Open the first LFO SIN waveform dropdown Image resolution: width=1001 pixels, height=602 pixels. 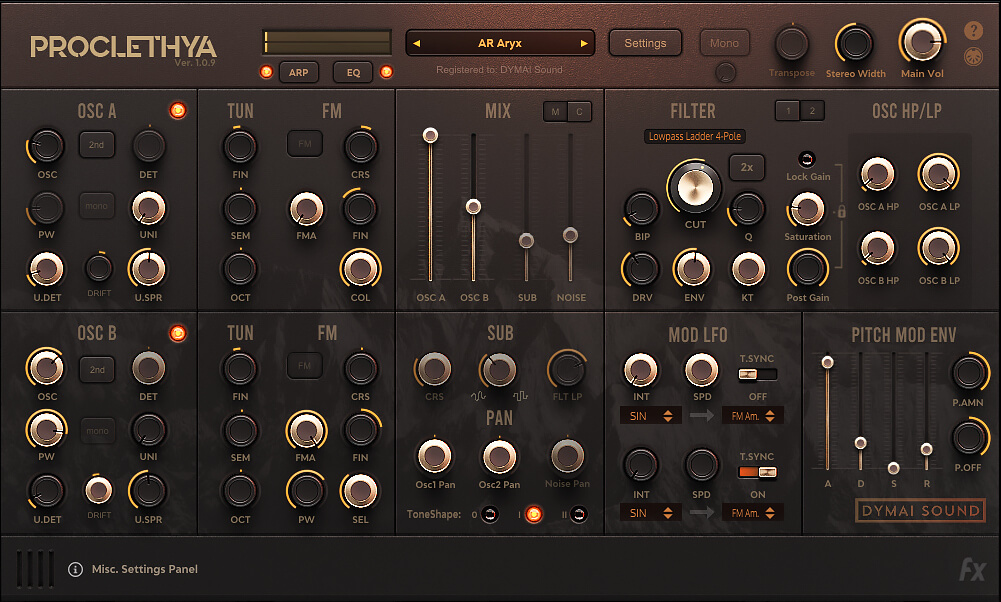point(650,415)
